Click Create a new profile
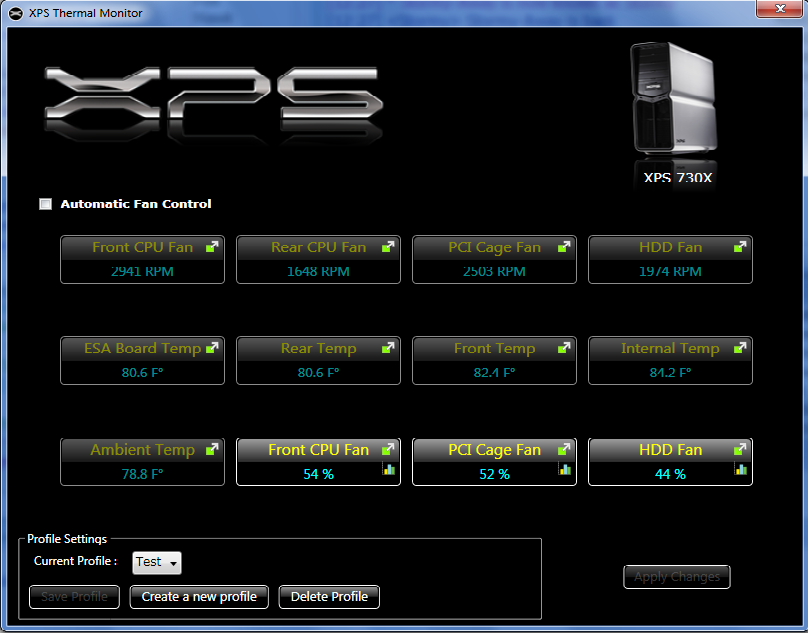This screenshot has height=633, width=808. click(199, 597)
